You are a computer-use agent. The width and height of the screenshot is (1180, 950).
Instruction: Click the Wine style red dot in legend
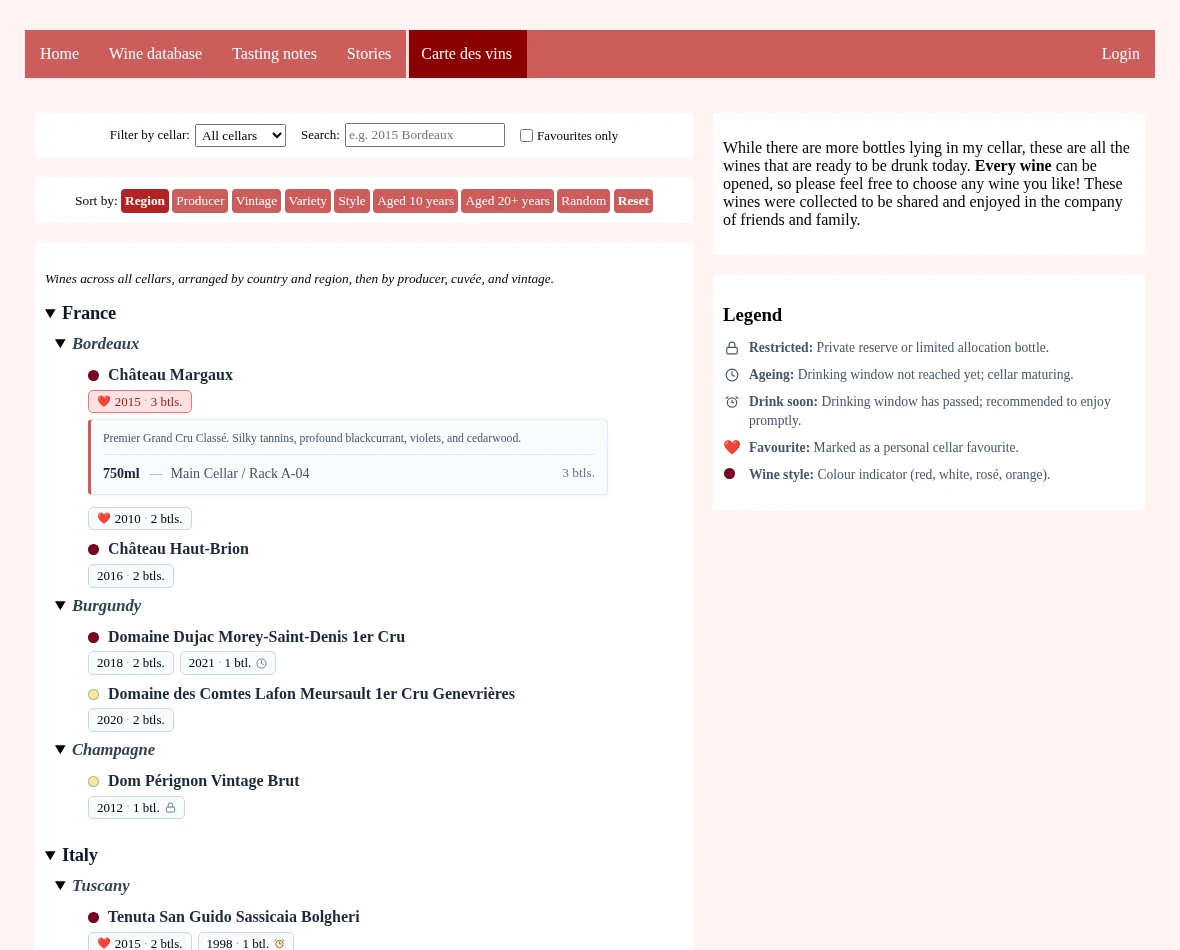point(729,474)
